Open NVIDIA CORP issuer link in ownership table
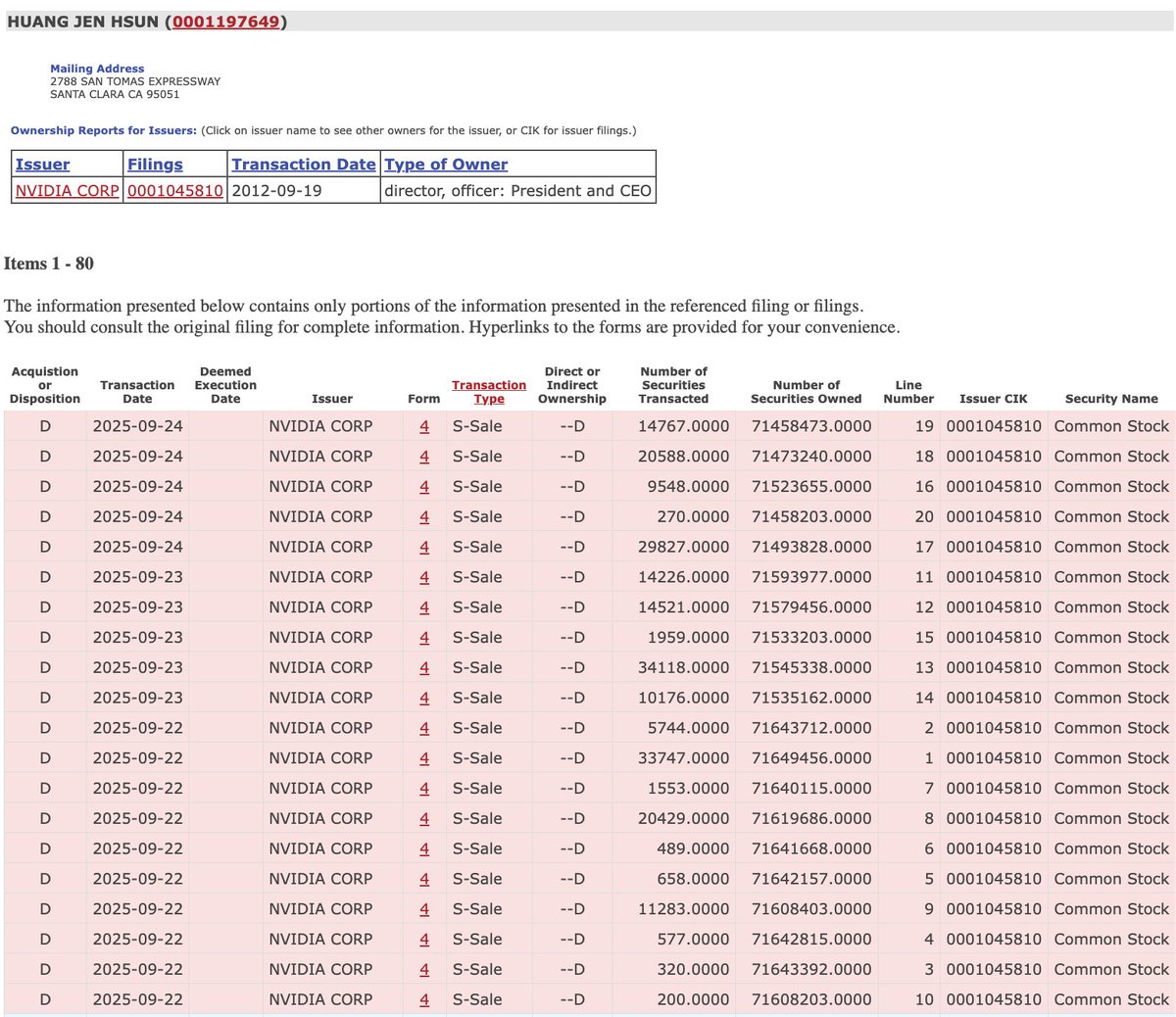1176x1017 pixels. [67, 191]
